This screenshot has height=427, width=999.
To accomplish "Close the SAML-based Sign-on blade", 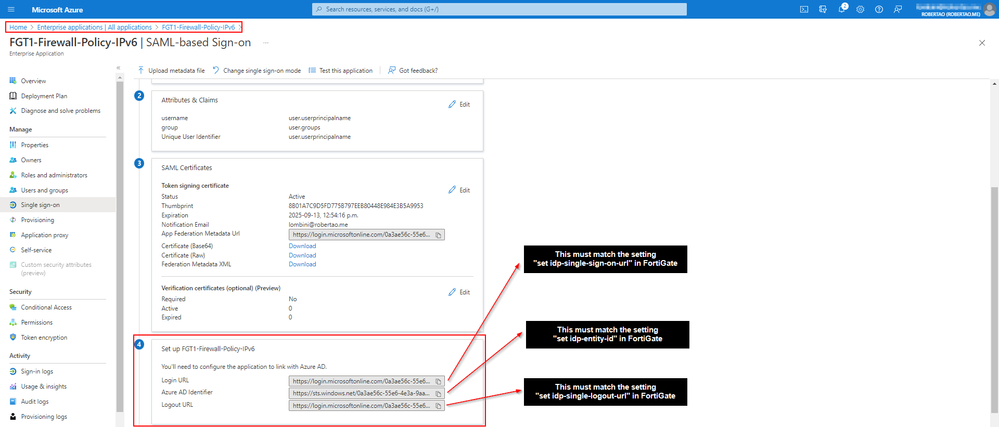I will [x=982, y=43].
